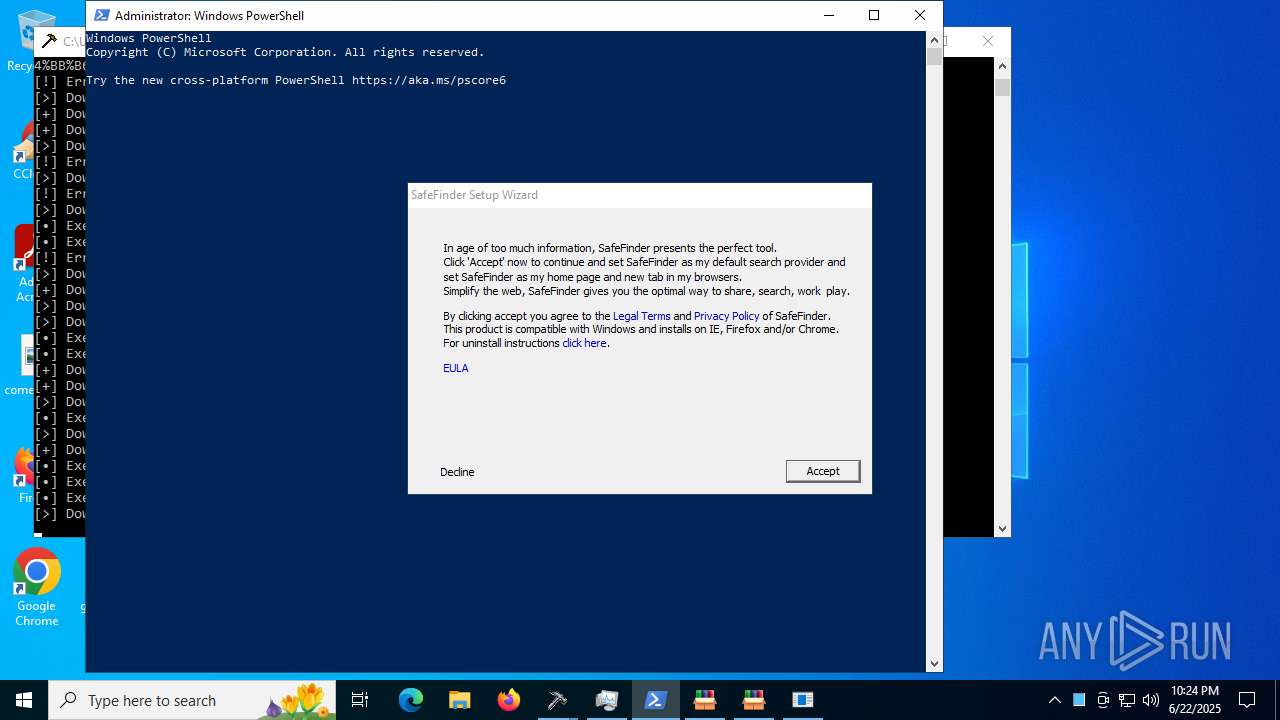The height and width of the screenshot is (720, 1280).
Task: Open File Explorer from taskbar
Action: (x=460, y=700)
